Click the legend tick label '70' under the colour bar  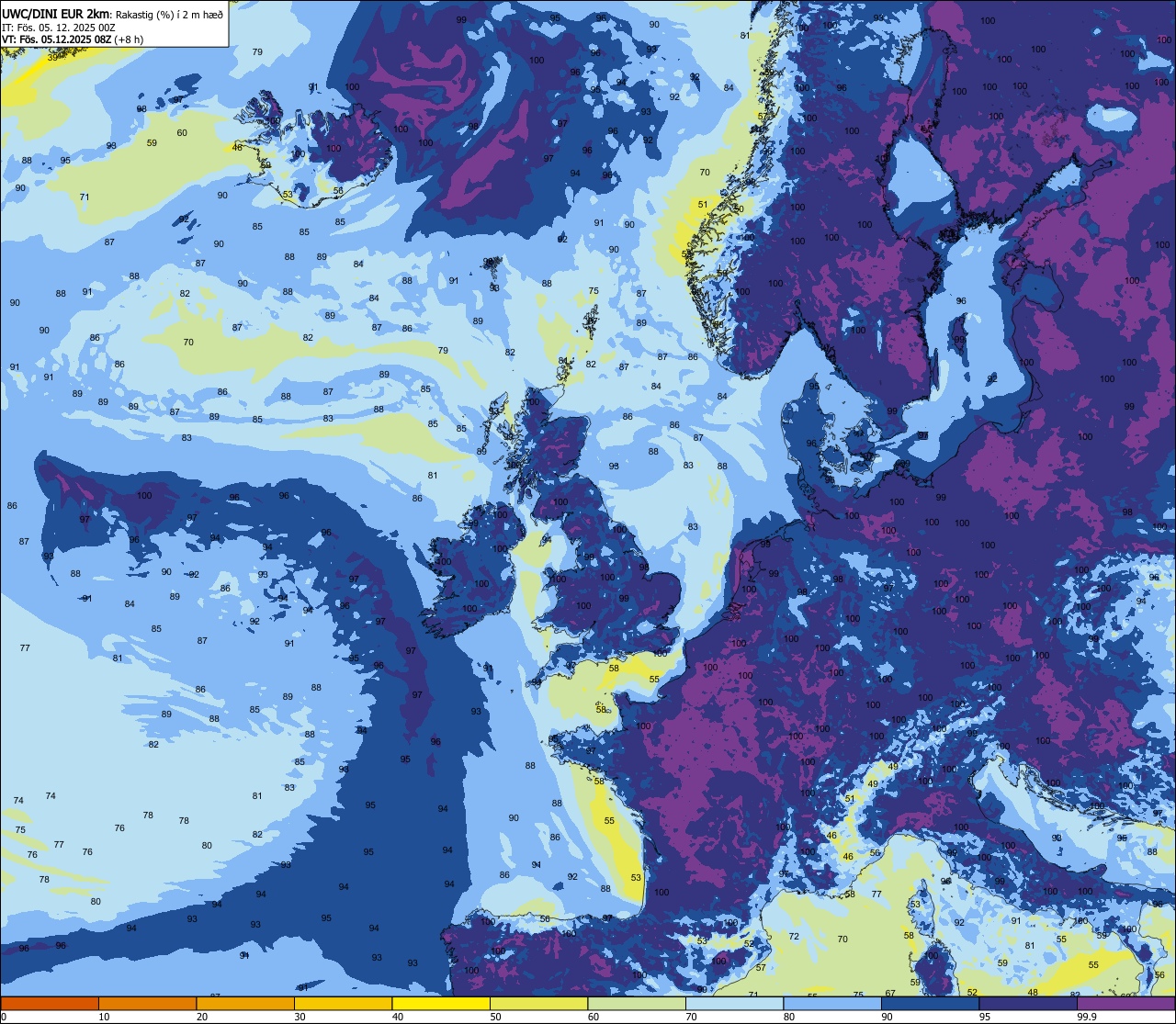tap(691, 1017)
